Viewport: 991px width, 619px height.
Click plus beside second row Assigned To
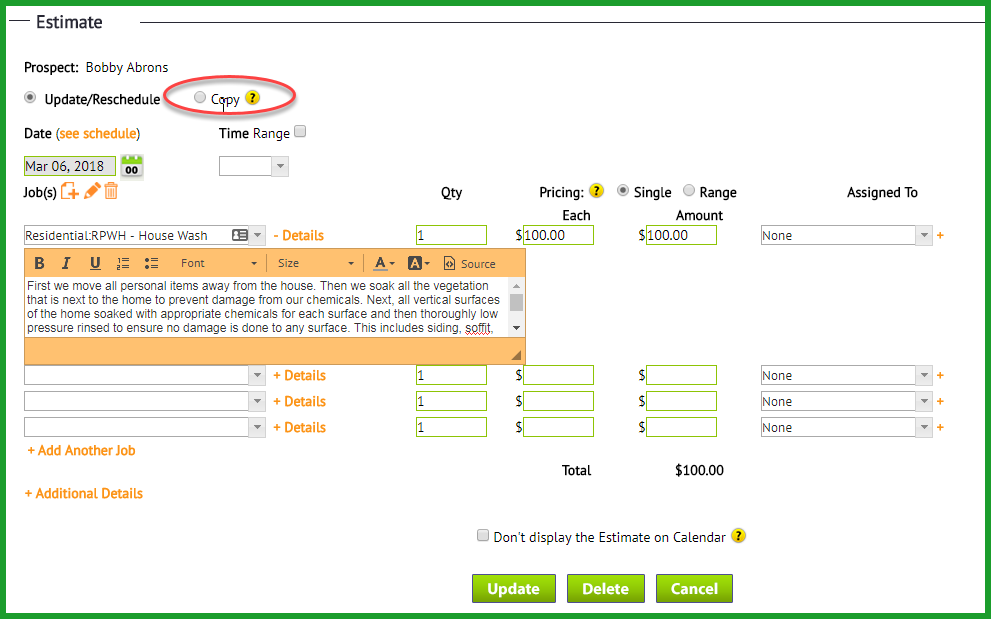click(940, 376)
